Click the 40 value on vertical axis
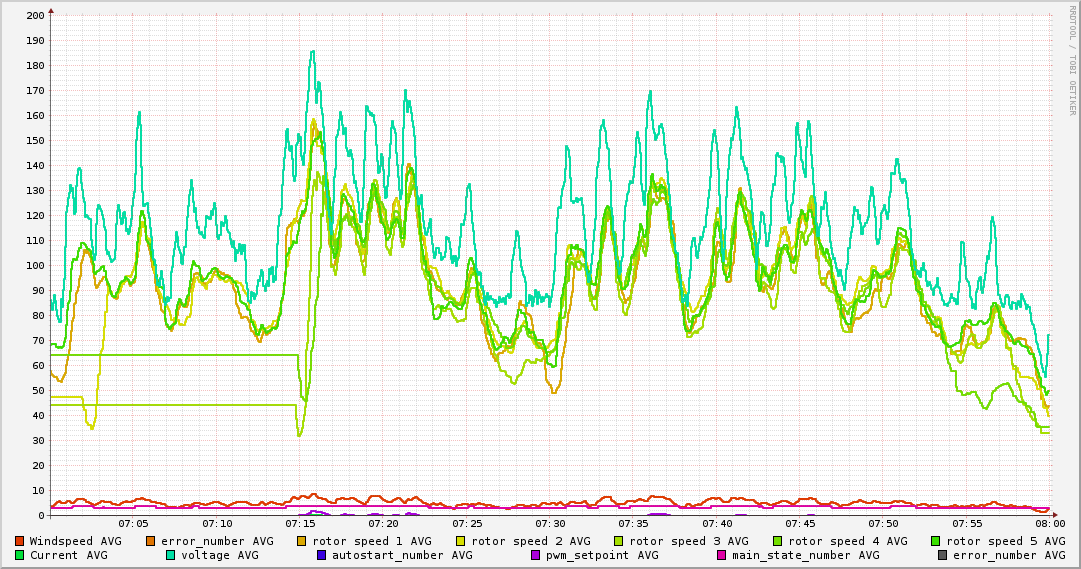This screenshot has width=1081, height=569. click(x=38, y=416)
